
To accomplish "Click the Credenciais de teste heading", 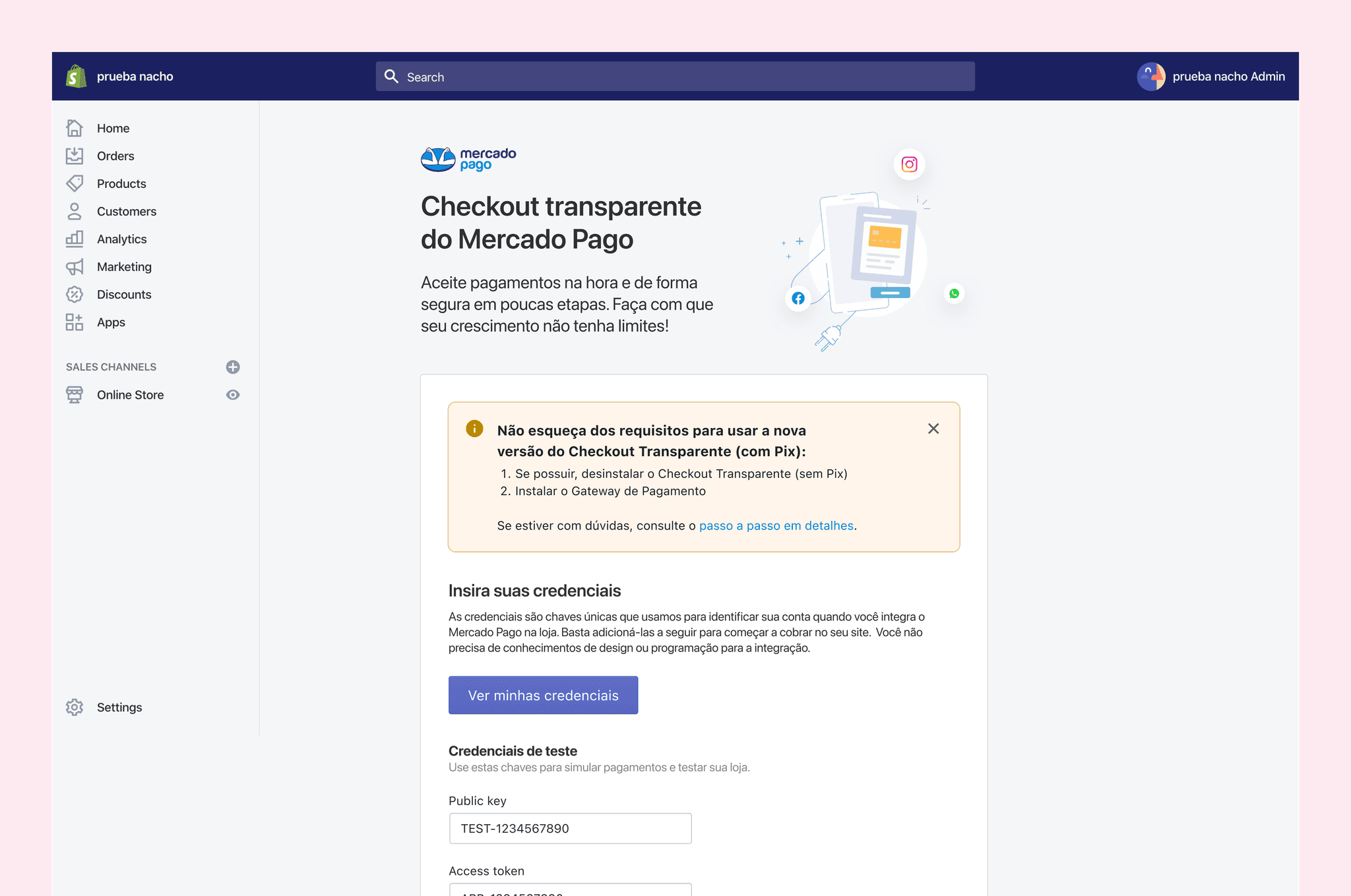I will (513, 751).
